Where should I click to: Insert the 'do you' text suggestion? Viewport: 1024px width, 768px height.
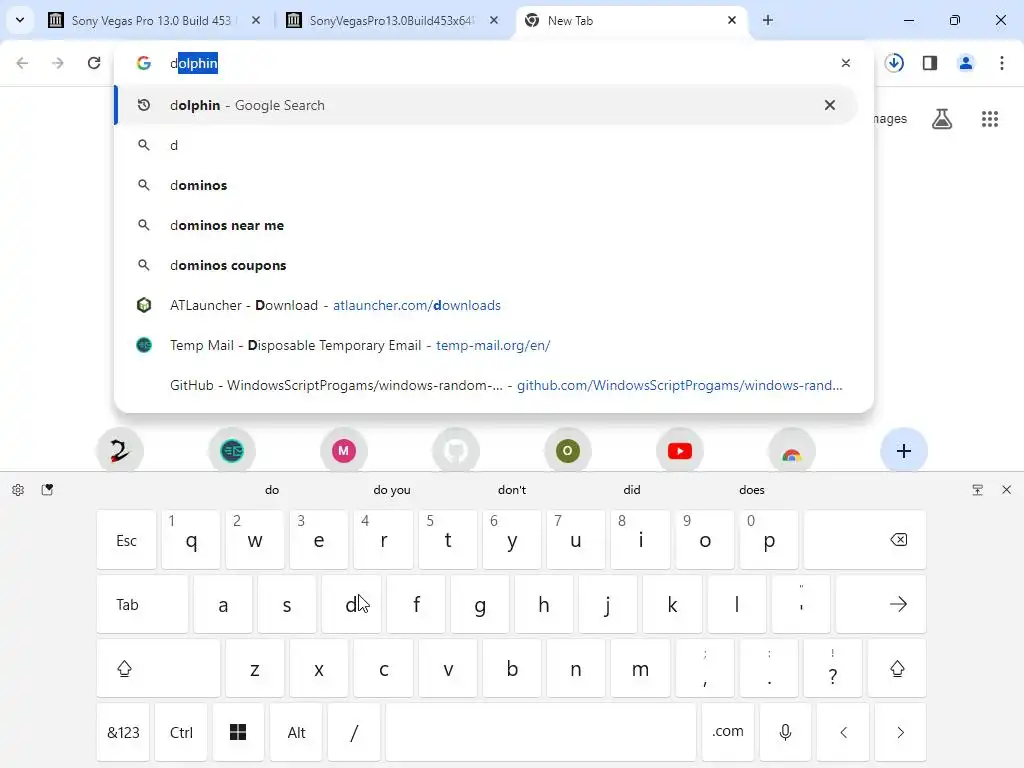(x=392, y=490)
